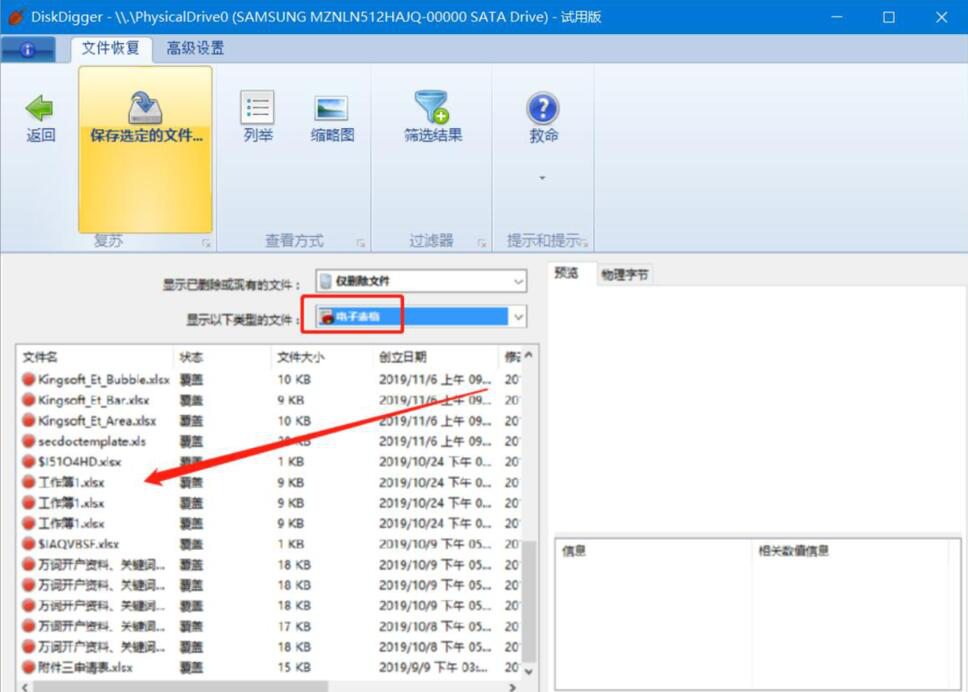Screen dimensions: 968x692
Task: Click the blue info button at top left
Action: tap(28, 49)
